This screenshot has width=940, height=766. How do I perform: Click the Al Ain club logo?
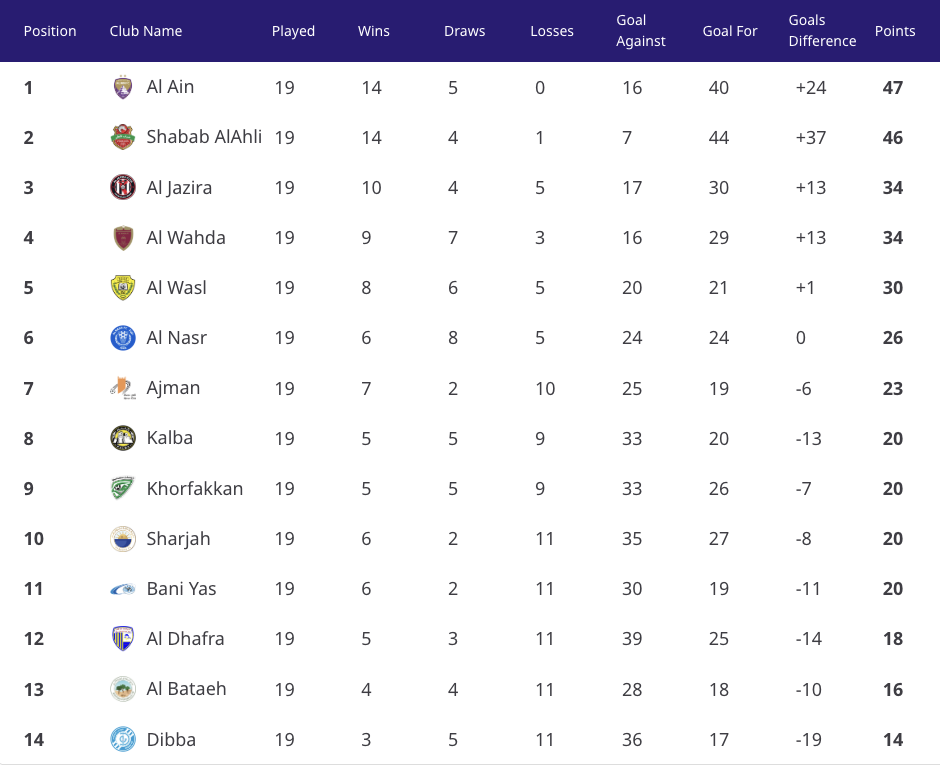tap(122, 88)
